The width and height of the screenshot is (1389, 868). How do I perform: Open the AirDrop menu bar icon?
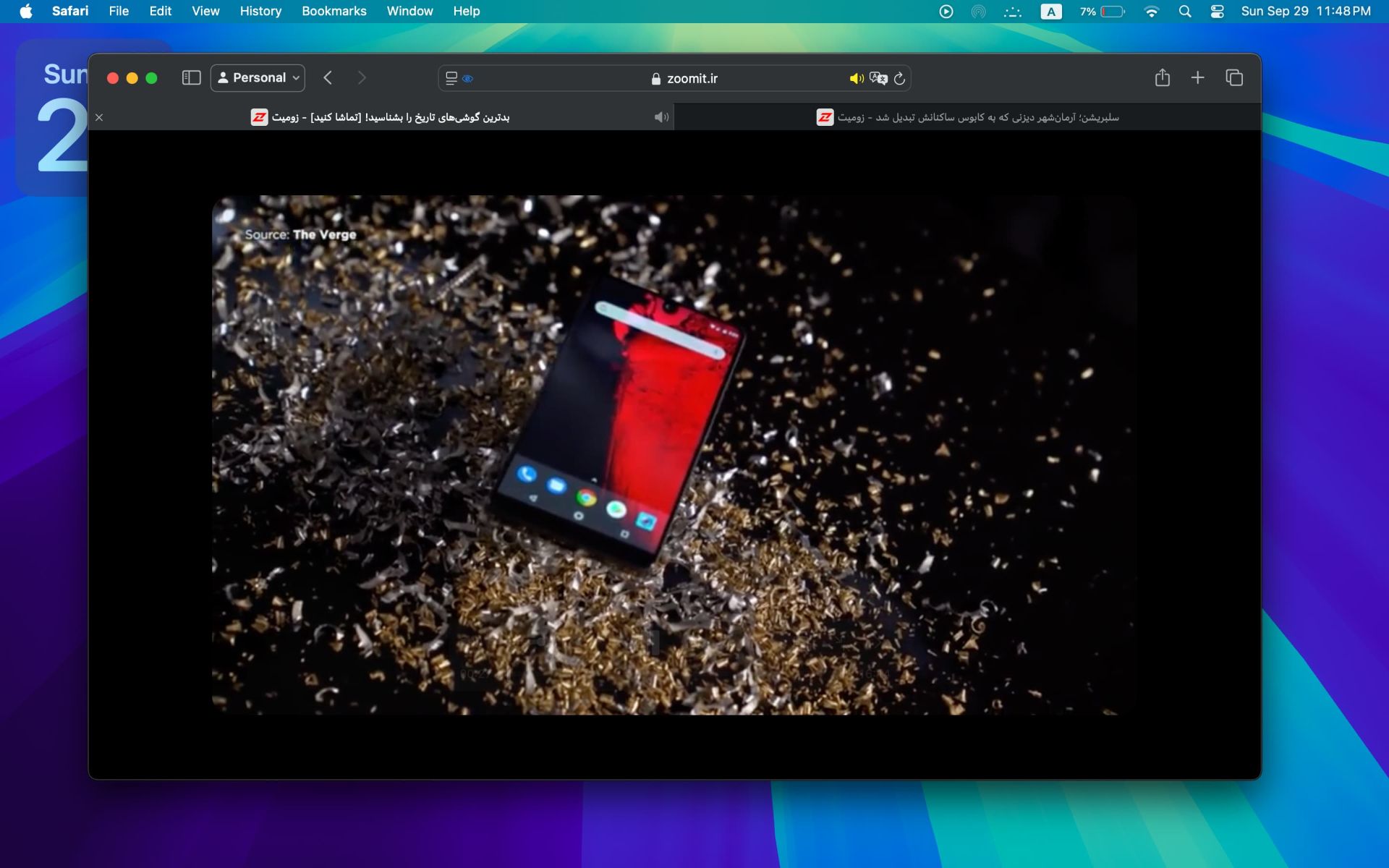(x=978, y=12)
